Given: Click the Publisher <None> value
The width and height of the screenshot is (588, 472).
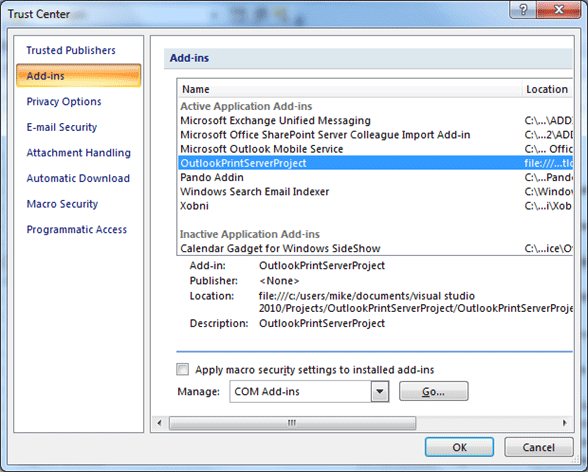Looking at the screenshot, I should point(279,281).
